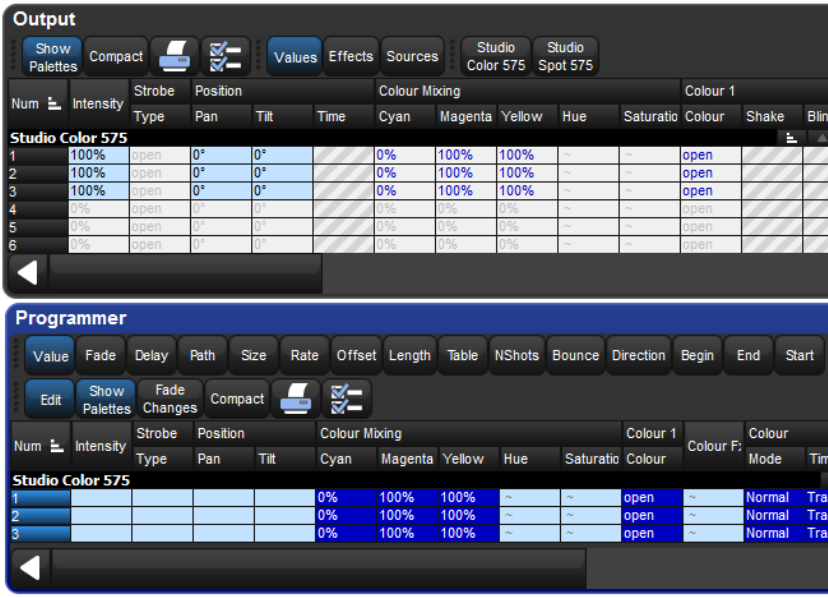Click the small sort icon on Output's Studio Color 575 row
Viewport: 828px width, 598px height.
(x=791, y=138)
